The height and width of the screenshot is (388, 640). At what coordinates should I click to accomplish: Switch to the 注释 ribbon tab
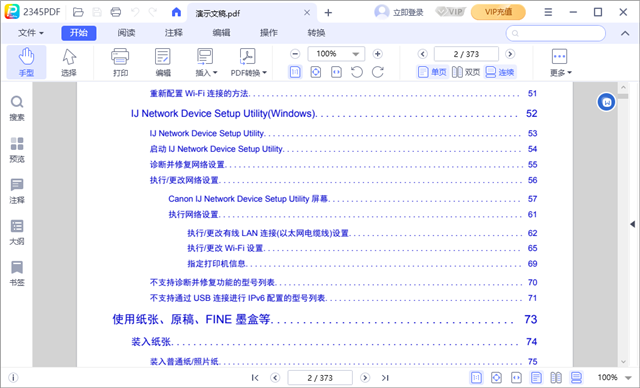click(174, 33)
